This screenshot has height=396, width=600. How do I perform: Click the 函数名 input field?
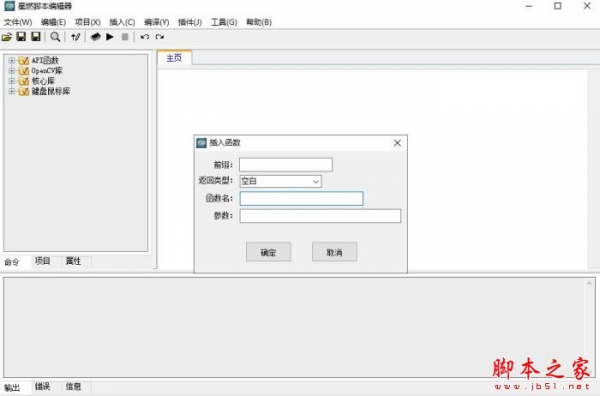(x=302, y=199)
